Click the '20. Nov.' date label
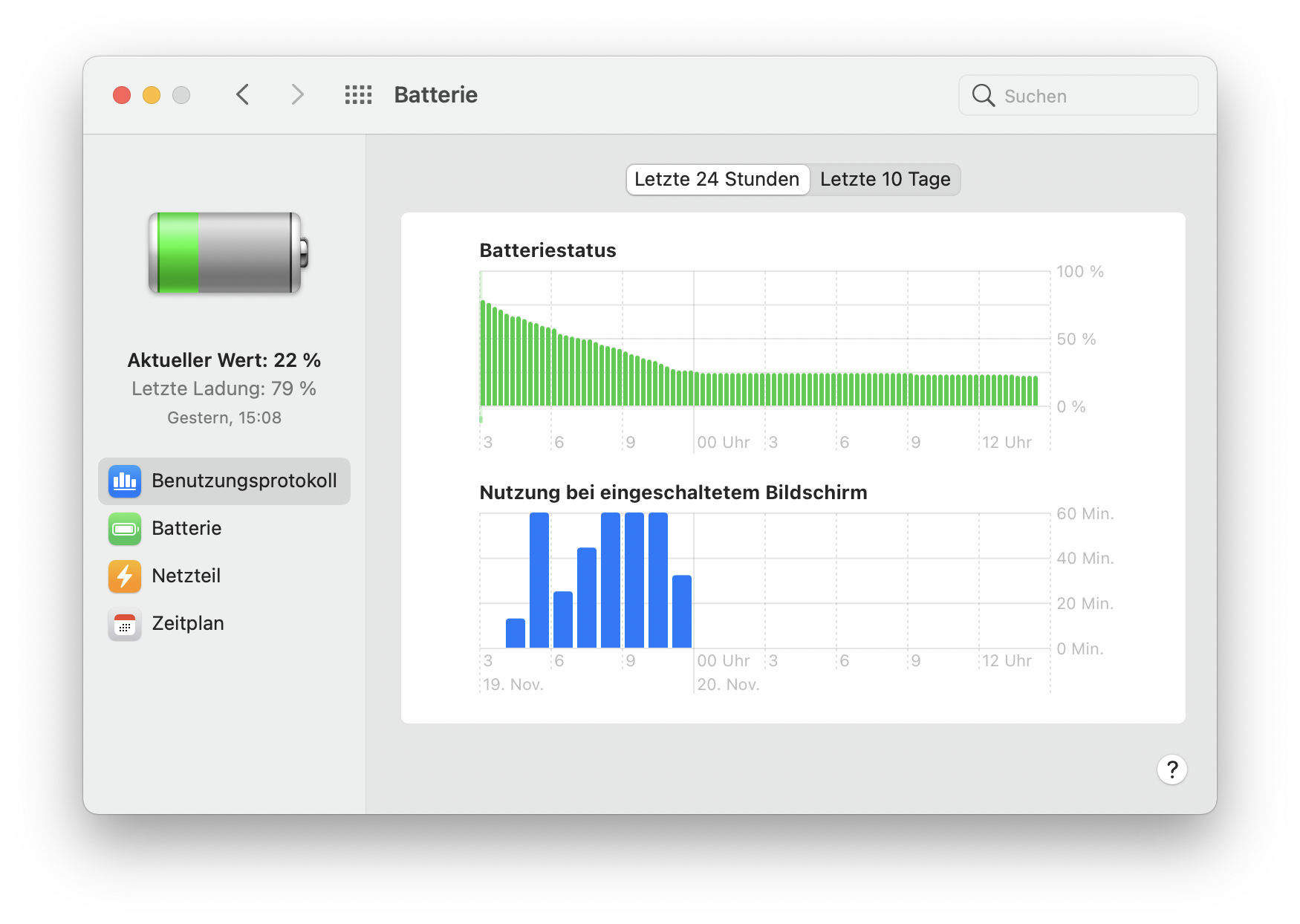The image size is (1300, 924). 728,684
